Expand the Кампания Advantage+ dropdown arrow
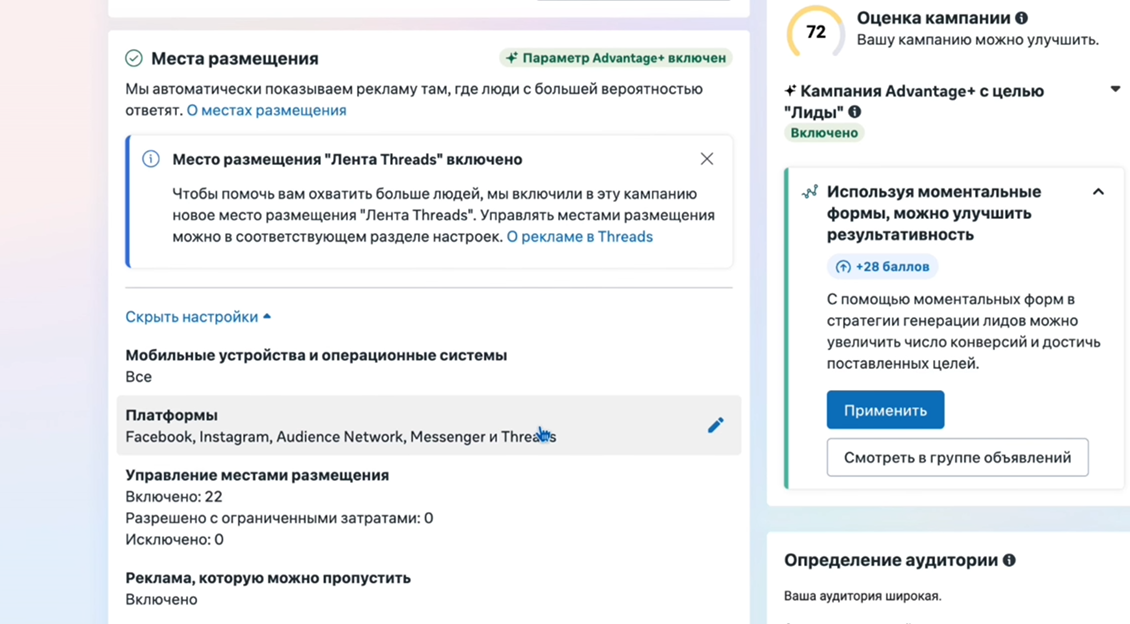 [1115, 90]
